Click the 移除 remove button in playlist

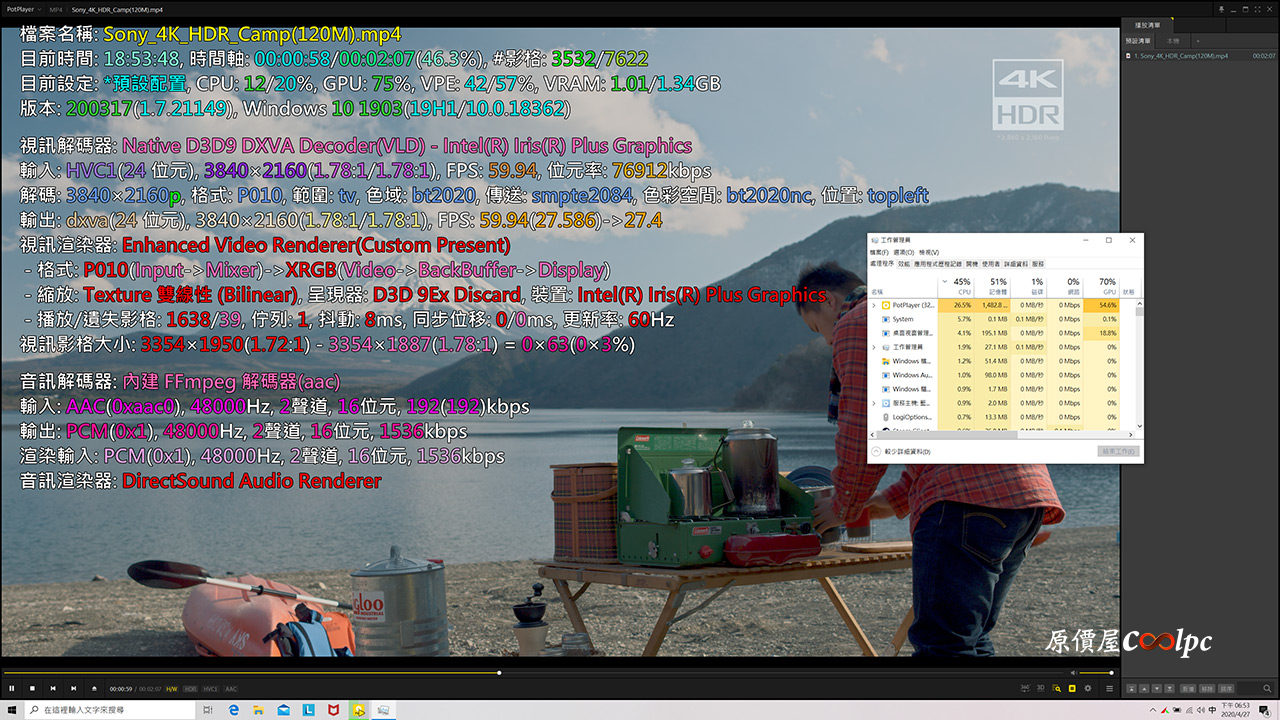tap(1207, 688)
